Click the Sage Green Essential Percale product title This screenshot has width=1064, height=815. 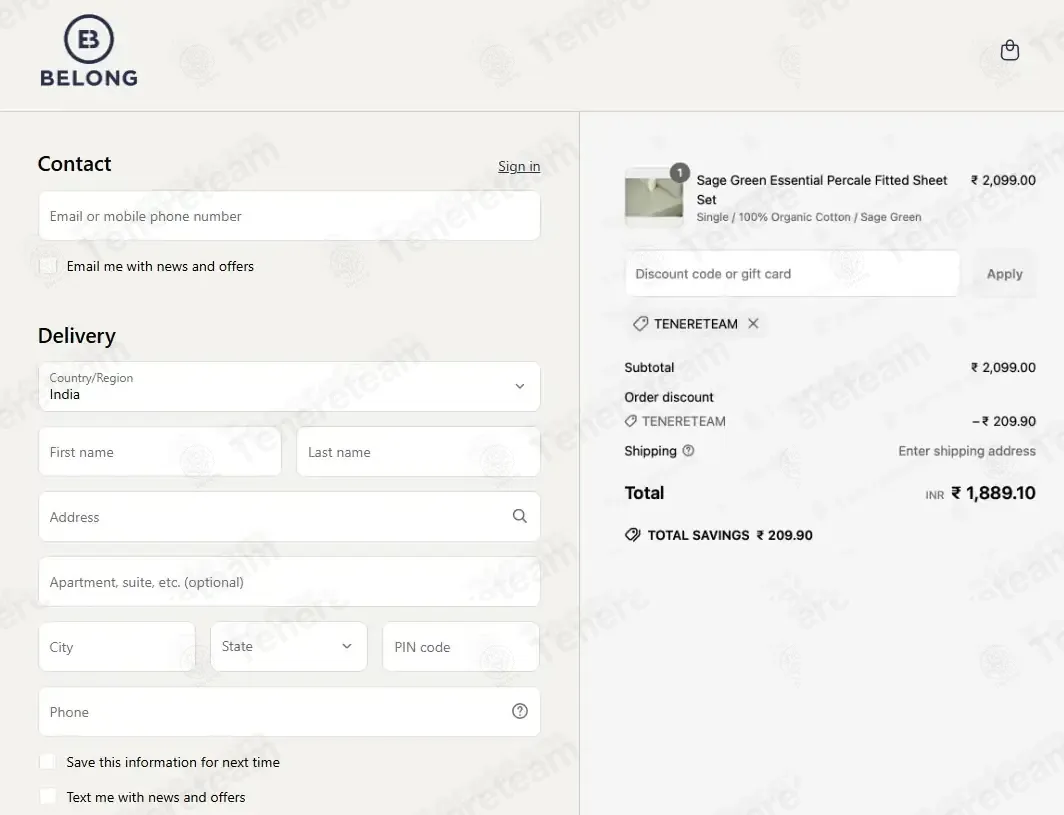(x=822, y=189)
